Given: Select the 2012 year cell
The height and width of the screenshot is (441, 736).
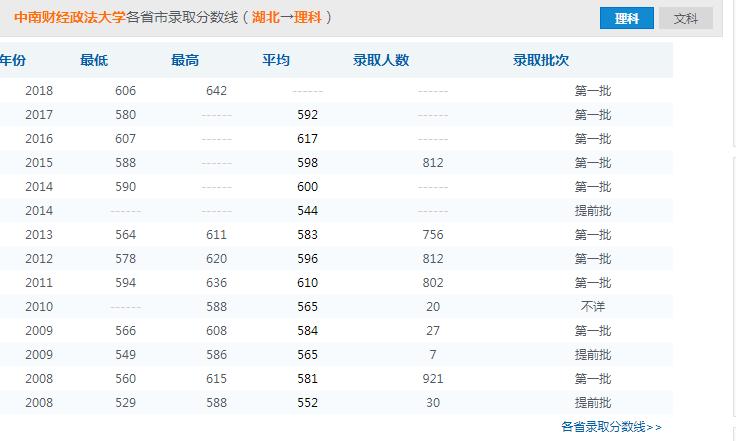Looking at the screenshot, I should tap(39, 259).
